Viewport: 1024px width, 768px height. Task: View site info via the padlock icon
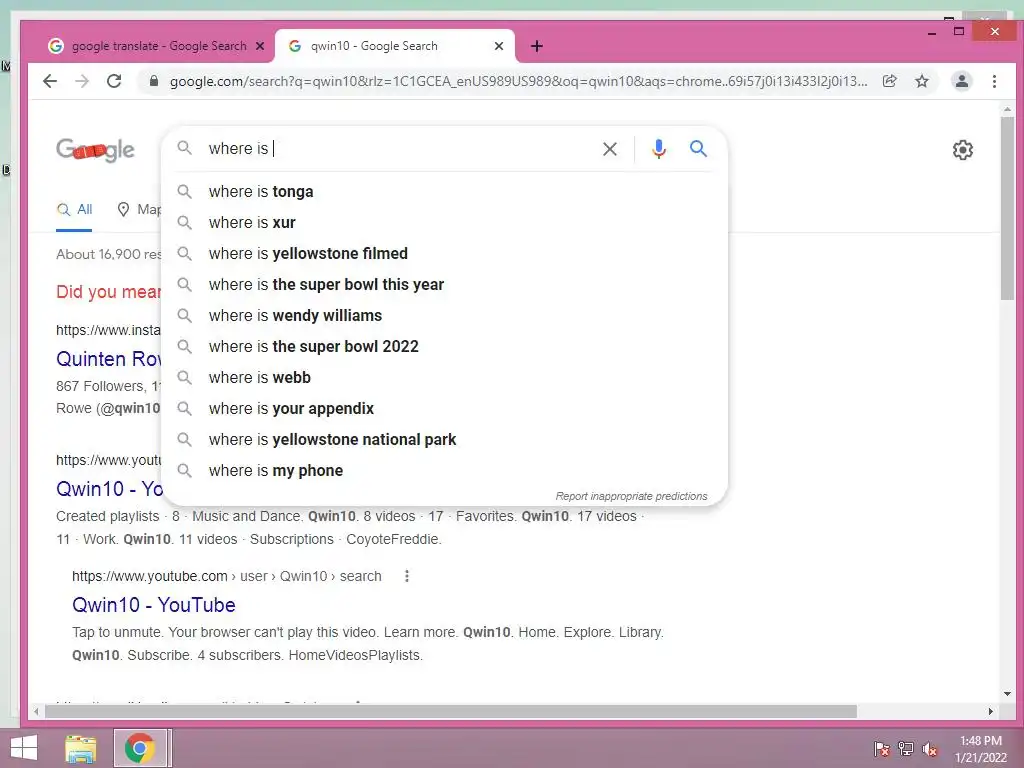point(154,81)
